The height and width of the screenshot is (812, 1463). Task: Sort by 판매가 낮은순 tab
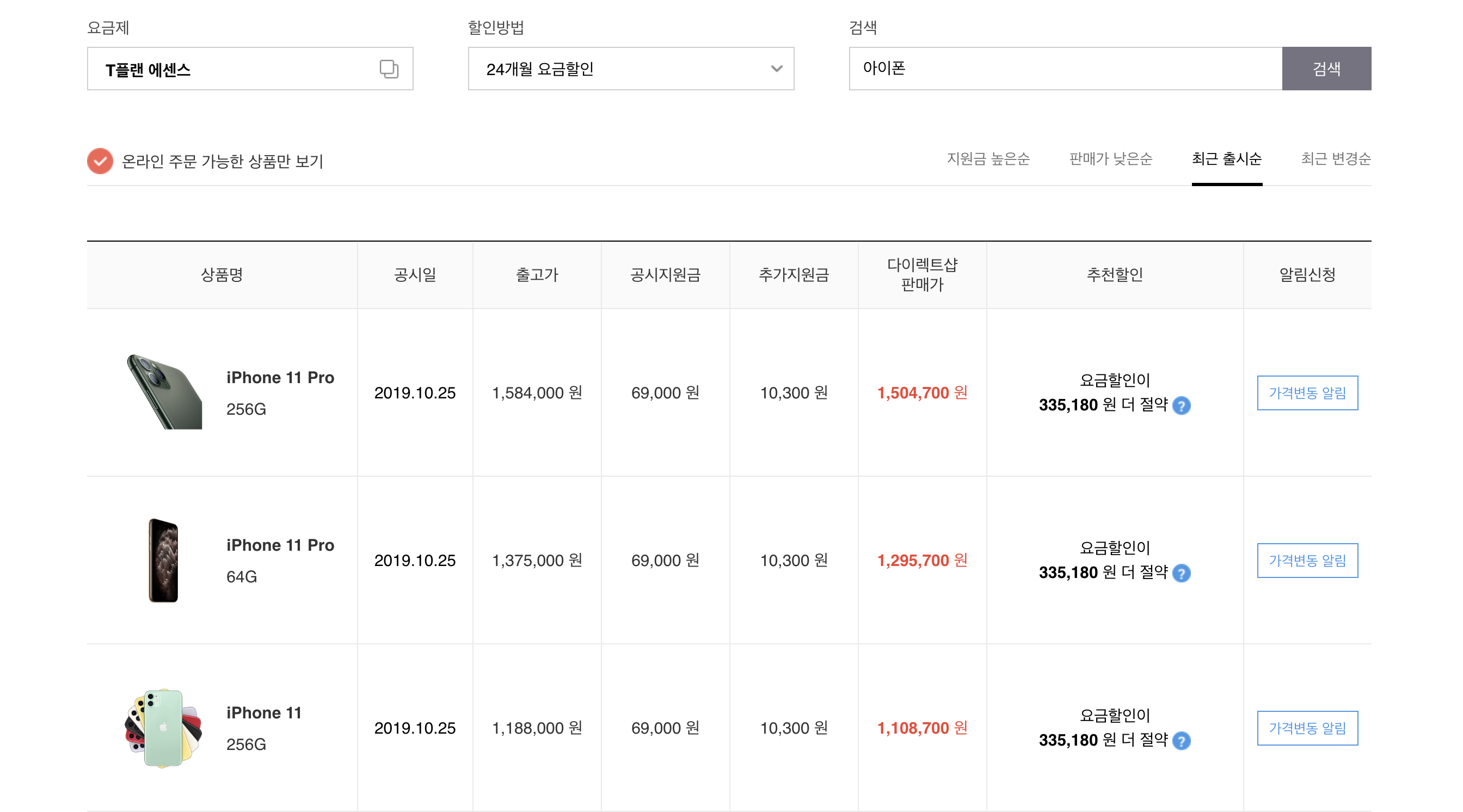(x=1110, y=159)
